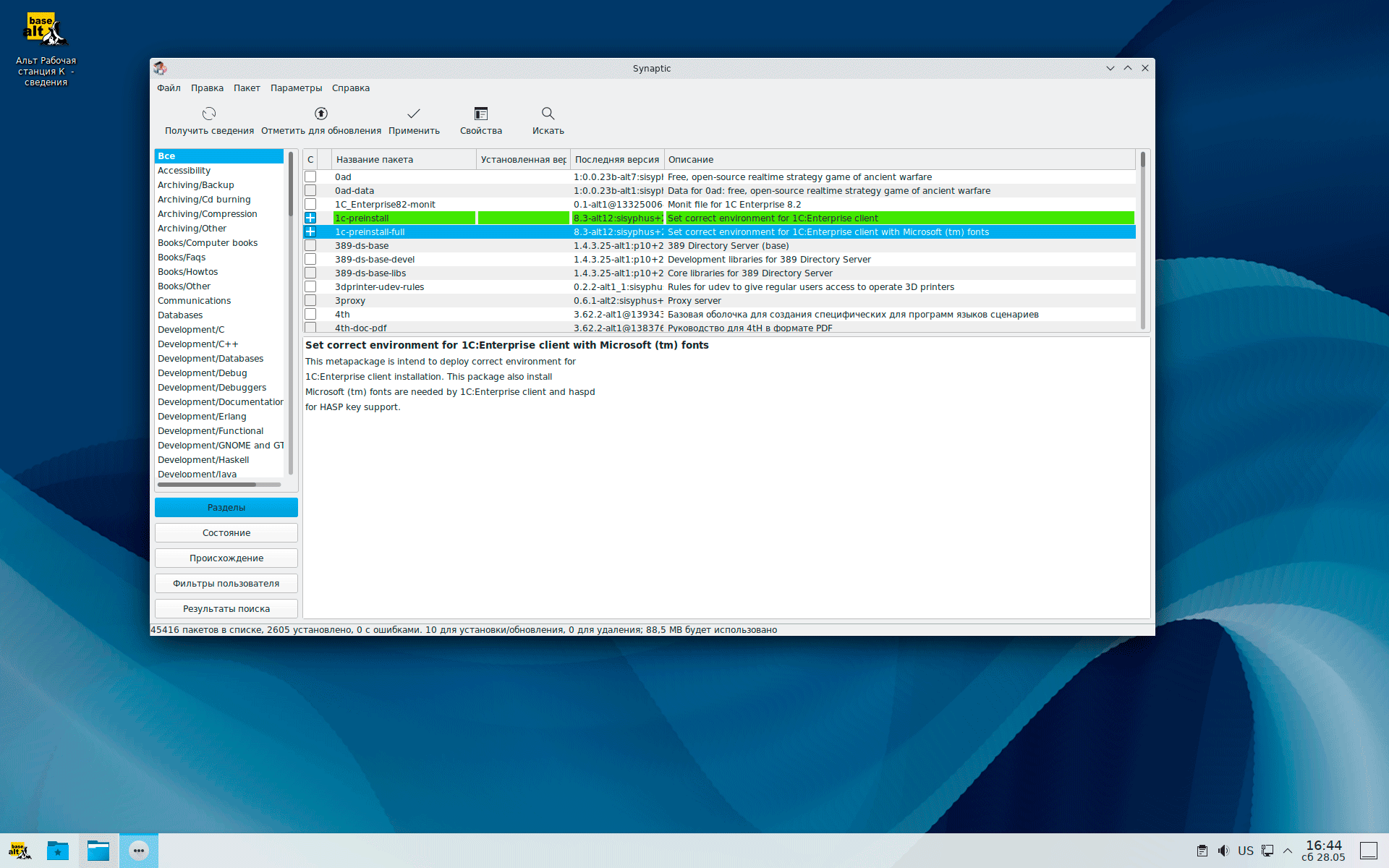Click the Search (Искать) magnifier icon

coord(548,114)
